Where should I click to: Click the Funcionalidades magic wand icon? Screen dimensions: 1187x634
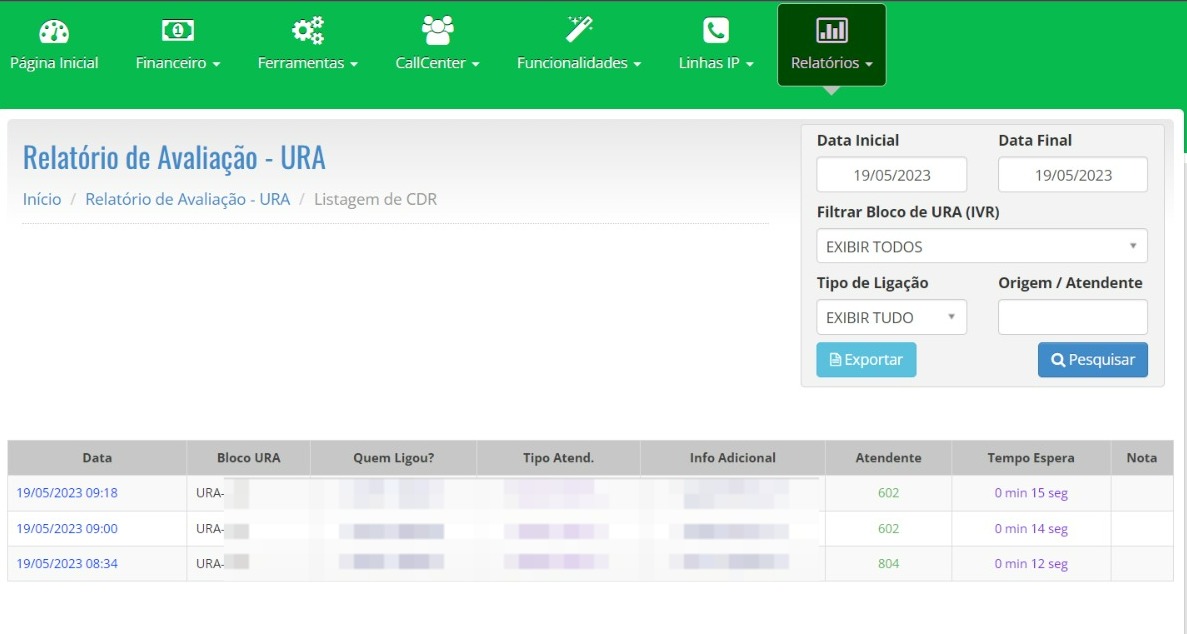[579, 30]
